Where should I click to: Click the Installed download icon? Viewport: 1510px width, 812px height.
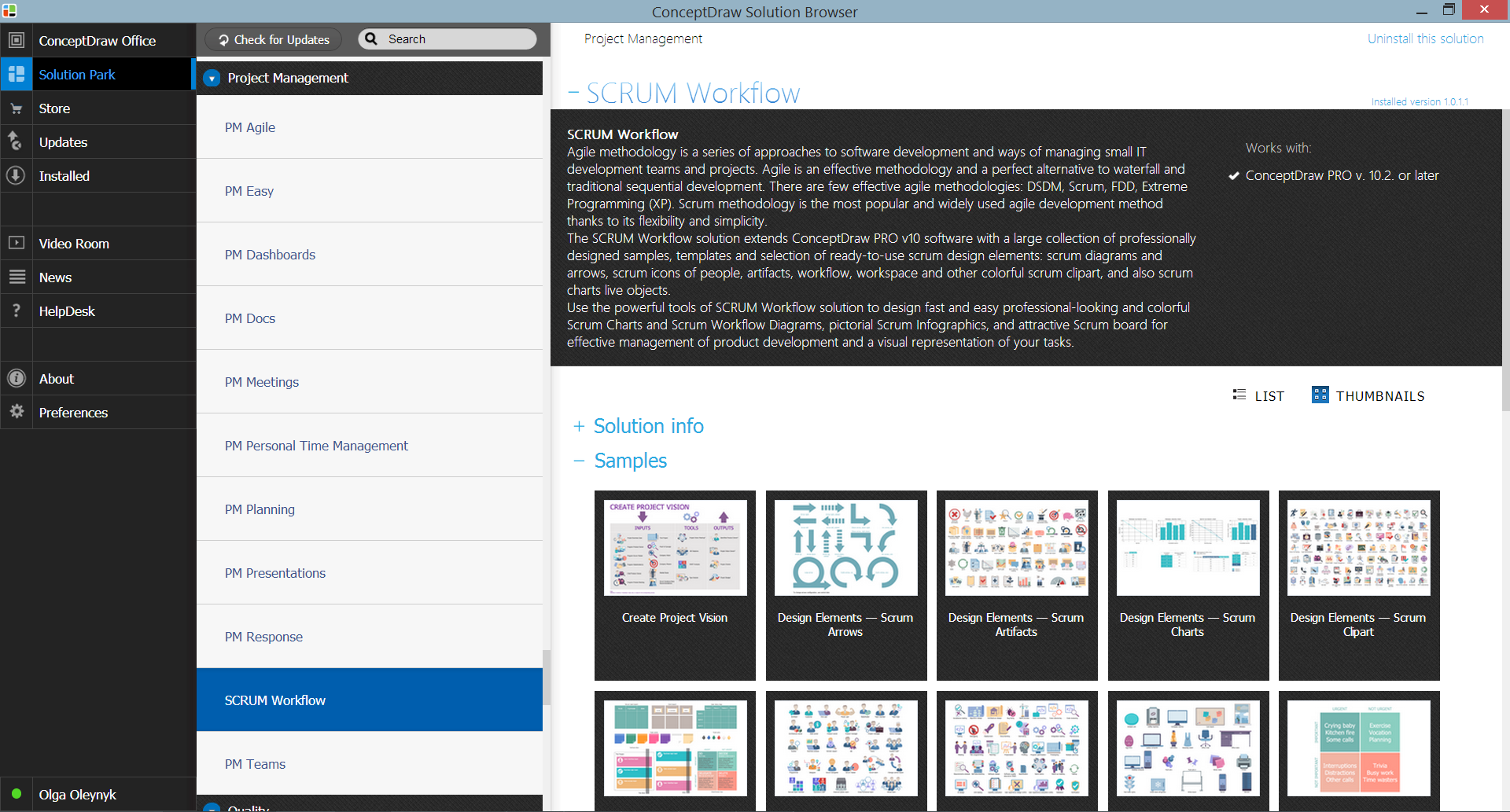[17, 175]
